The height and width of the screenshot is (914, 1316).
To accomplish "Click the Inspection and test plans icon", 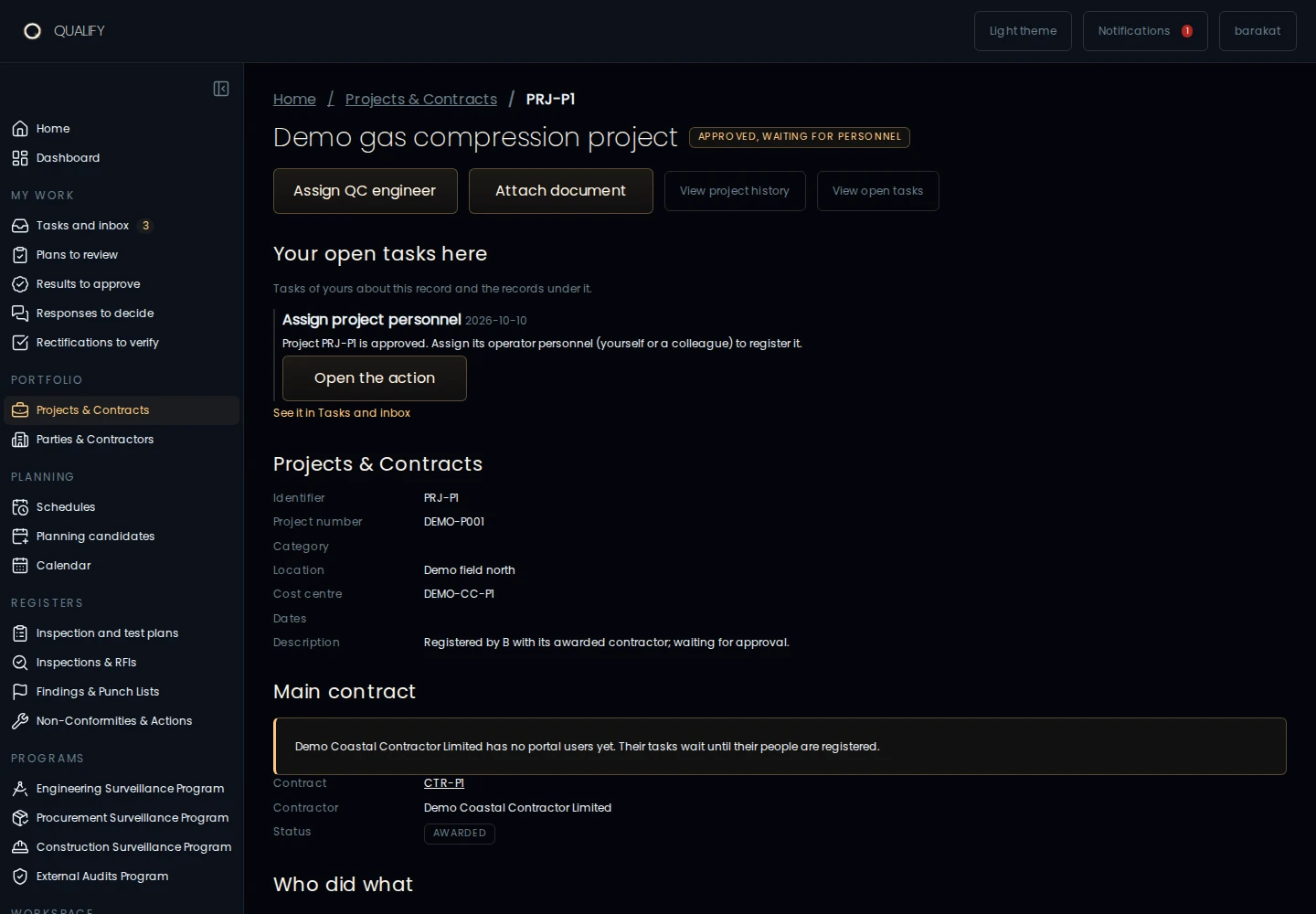I will pos(20,633).
